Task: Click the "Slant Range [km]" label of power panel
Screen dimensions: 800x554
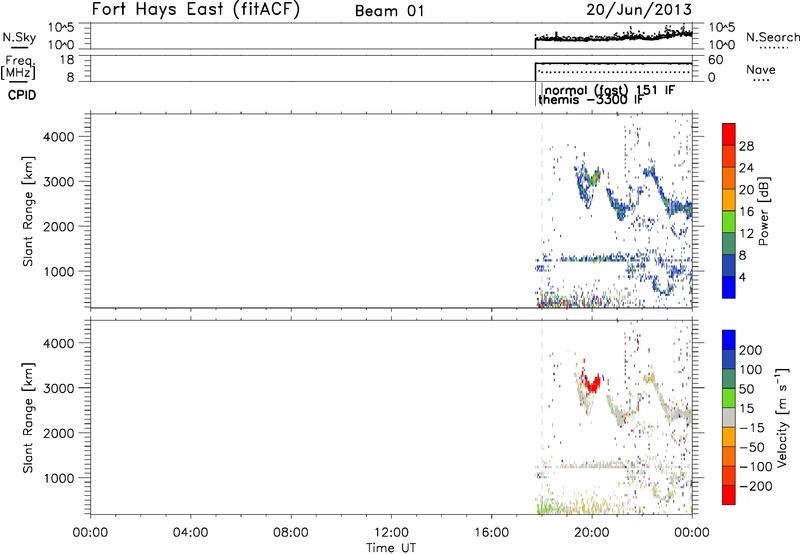Action: 28,211
